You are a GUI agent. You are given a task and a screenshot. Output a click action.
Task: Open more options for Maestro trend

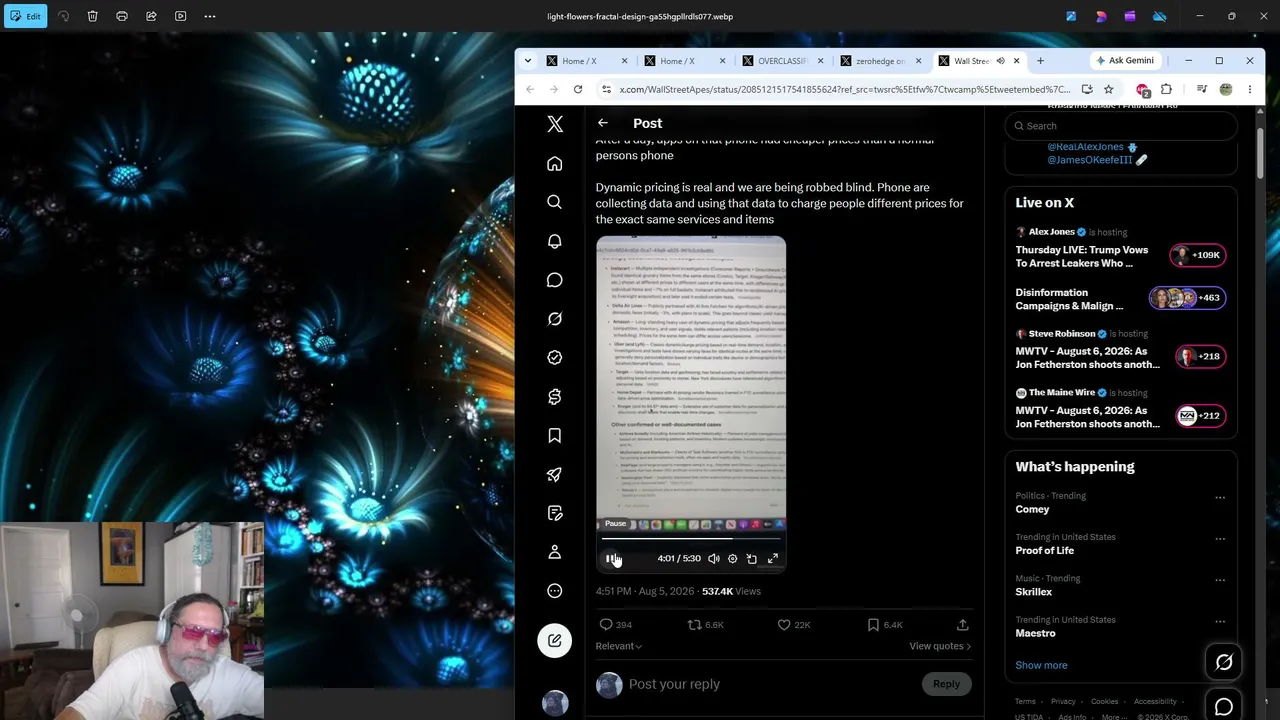[x=1220, y=621]
